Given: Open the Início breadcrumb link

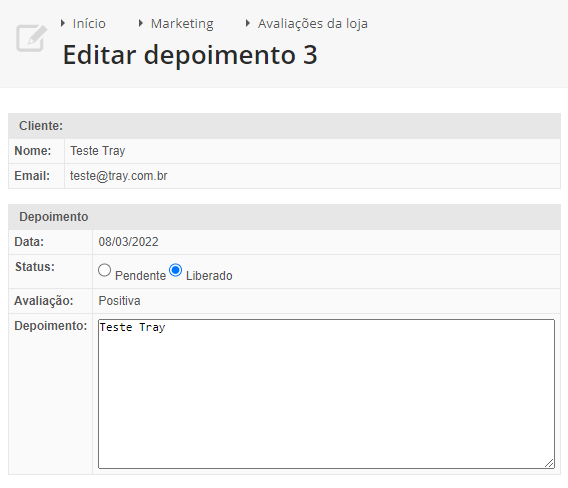Looking at the screenshot, I should pos(89,24).
